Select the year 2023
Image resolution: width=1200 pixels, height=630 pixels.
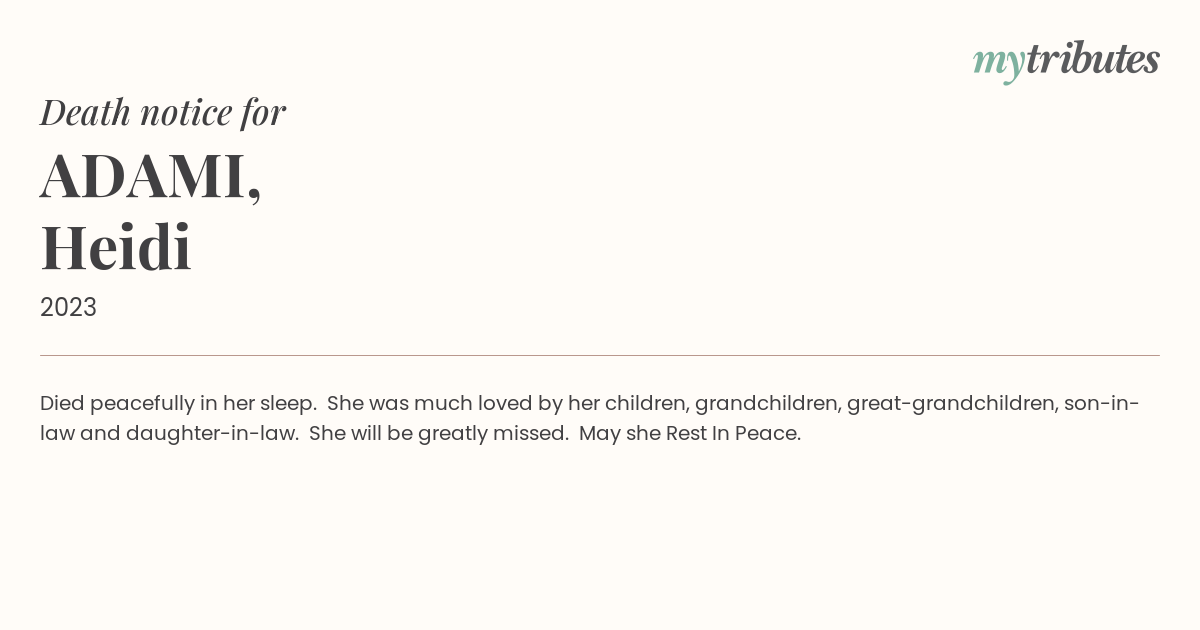tap(68, 307)
